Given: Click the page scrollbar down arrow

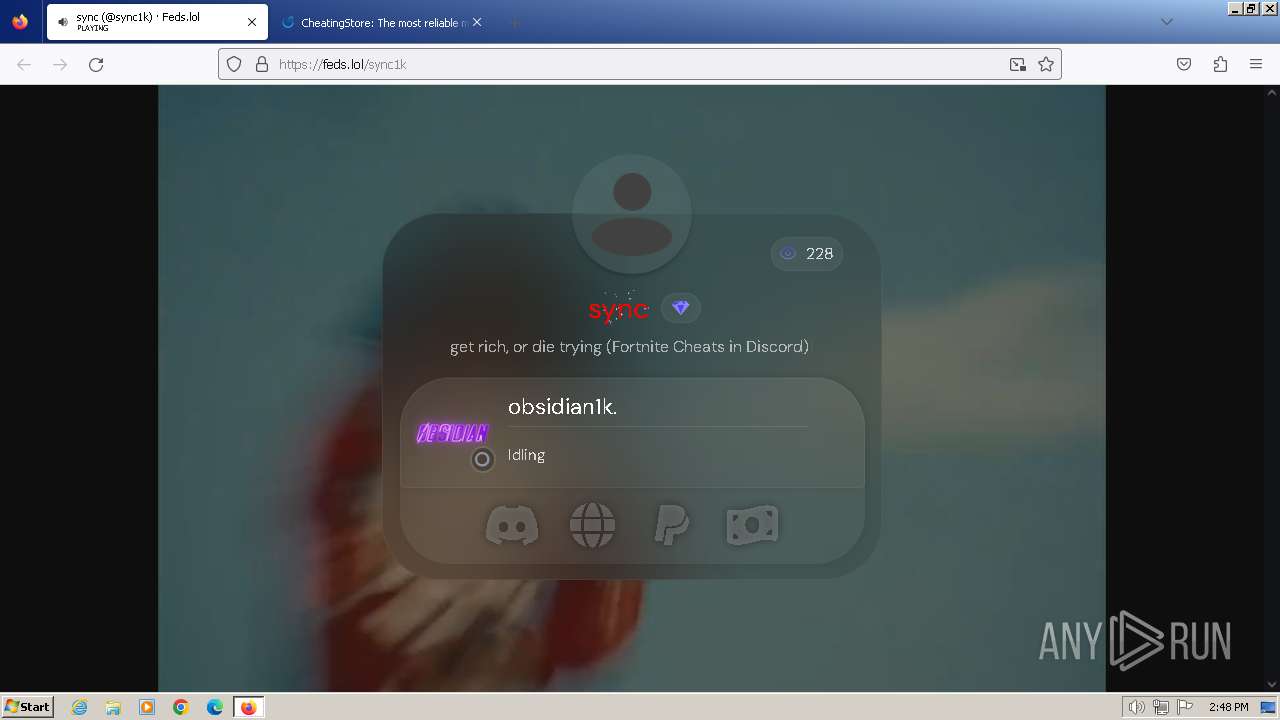Looking at the screenshot, I should [x=1272, y=685].
